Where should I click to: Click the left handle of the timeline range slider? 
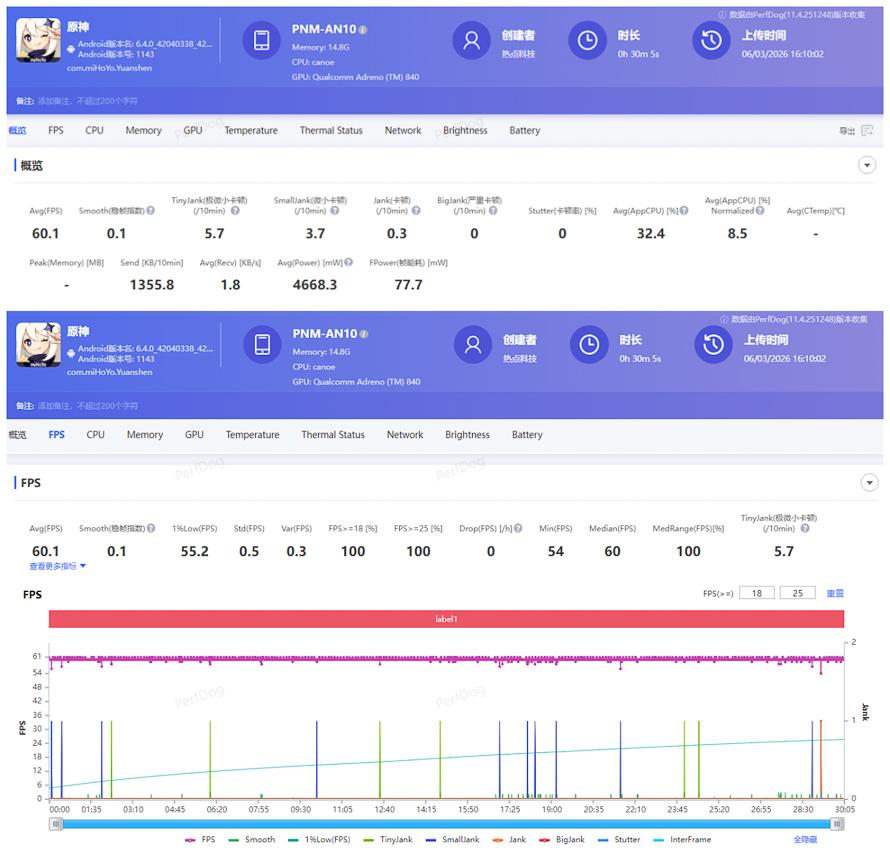click(55, 824)
